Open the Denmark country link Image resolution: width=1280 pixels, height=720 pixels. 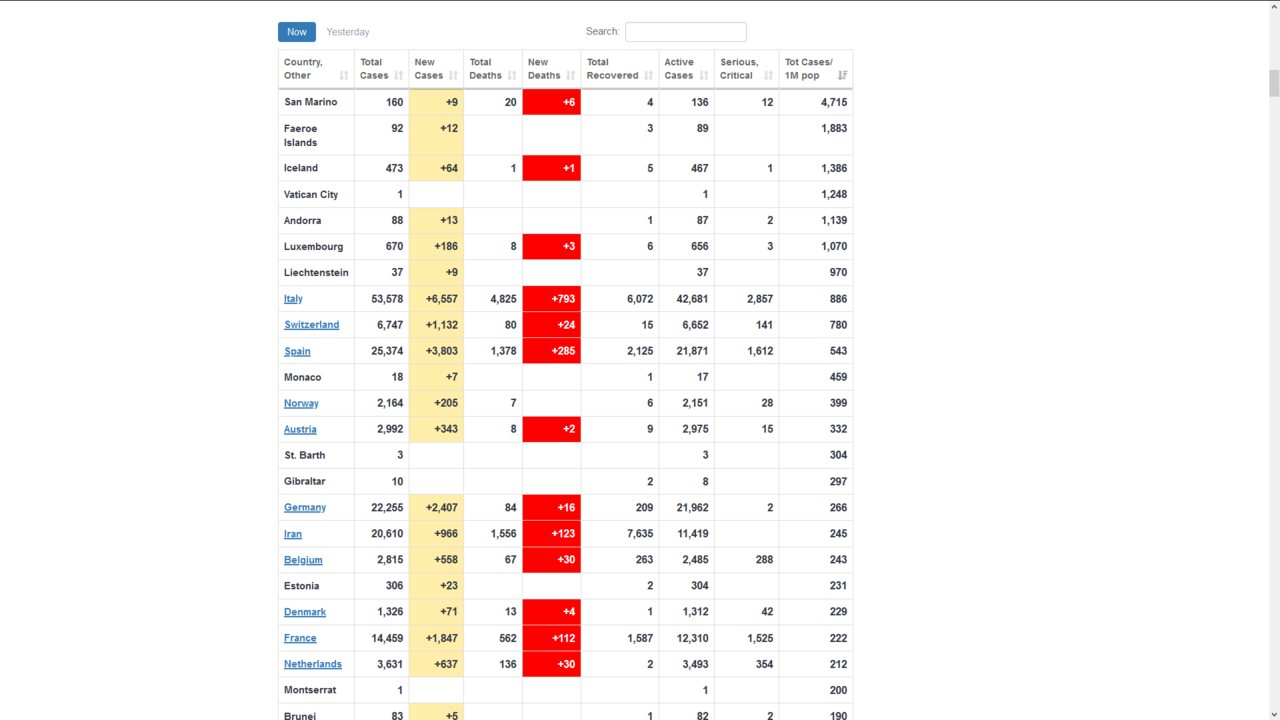(305, 612)
